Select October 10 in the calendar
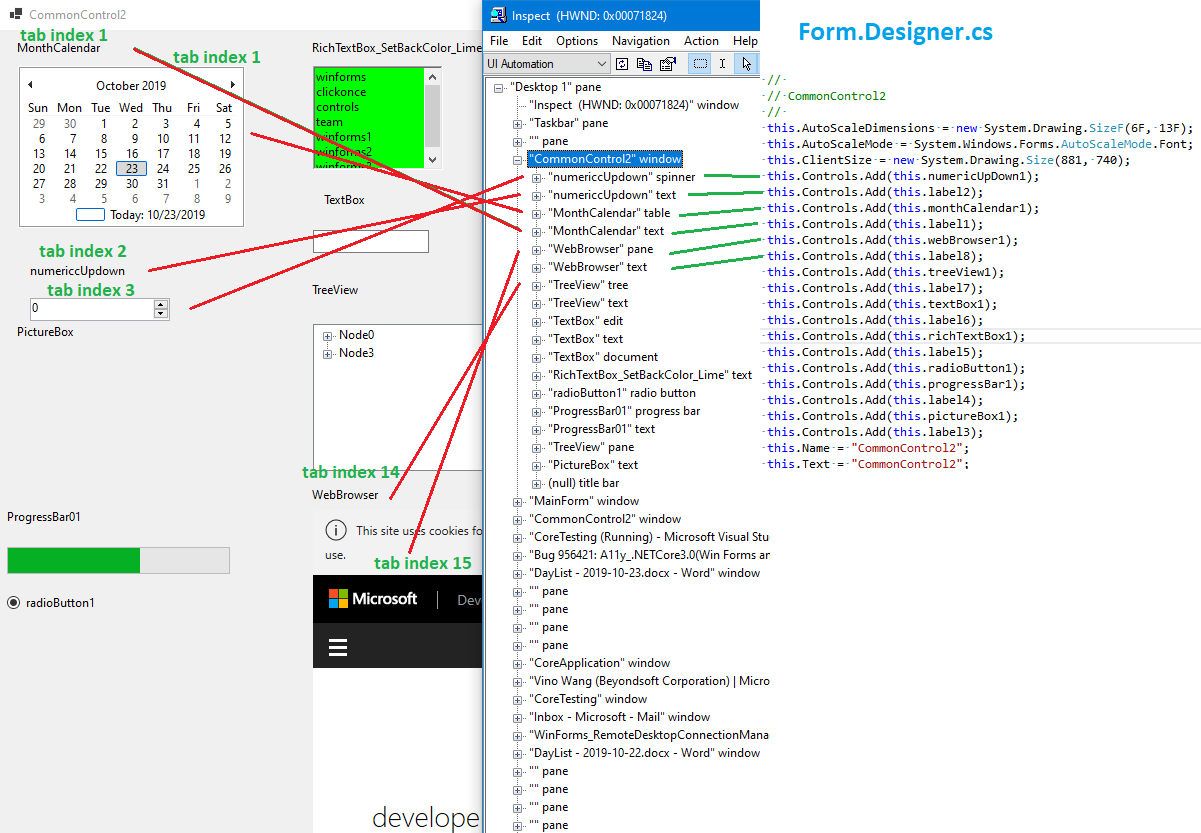Viewport: 1201px width, 833px height. (163, 139)
